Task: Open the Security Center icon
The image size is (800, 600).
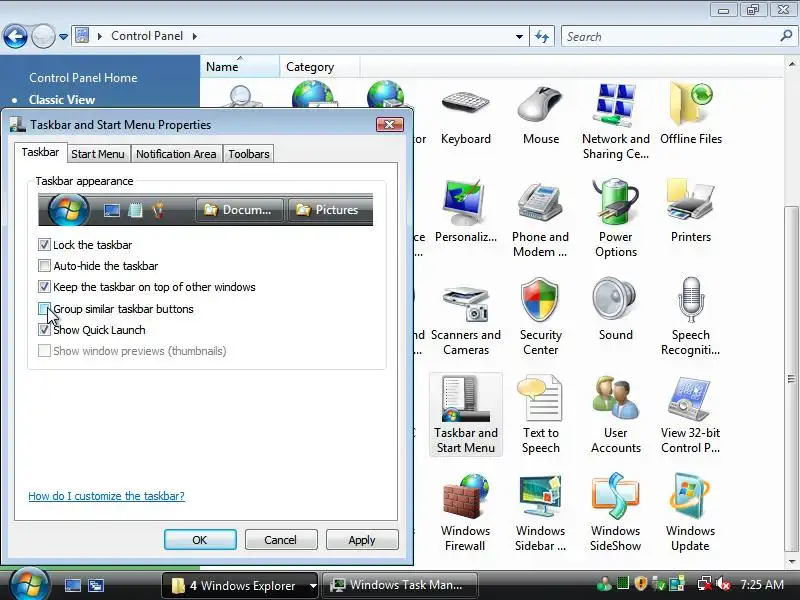Action: 540,316
